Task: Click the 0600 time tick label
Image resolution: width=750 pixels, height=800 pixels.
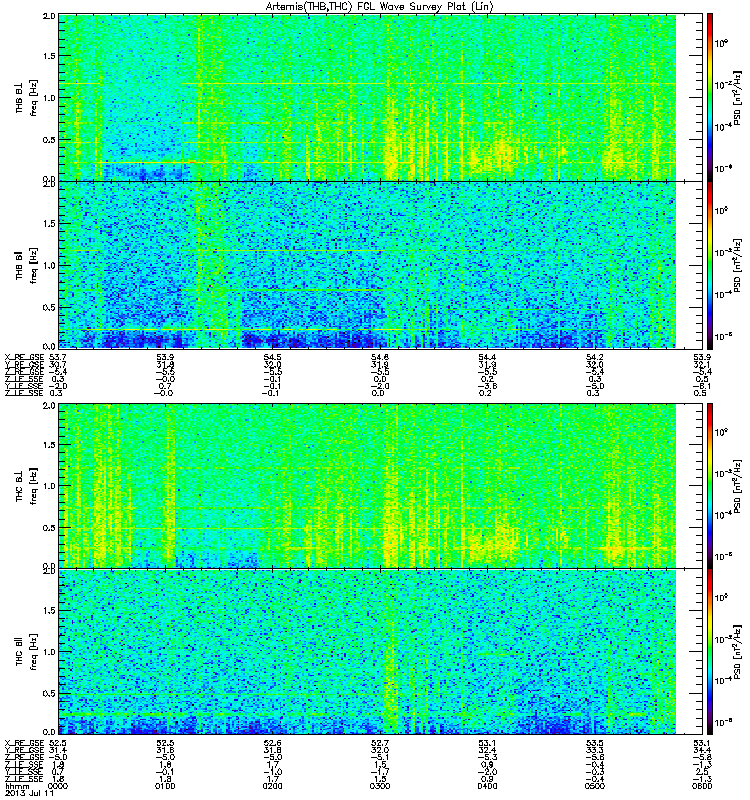Action: click(x=702, y=786)
